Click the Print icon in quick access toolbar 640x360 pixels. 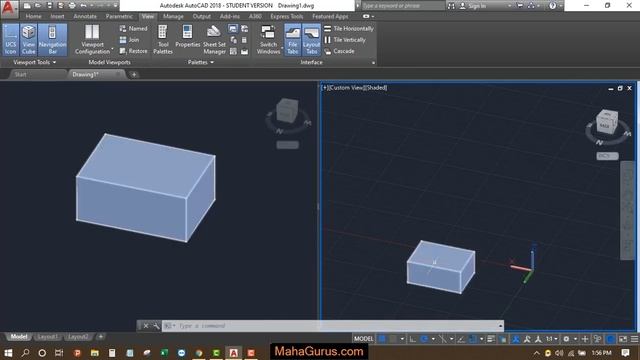click(72, 6)
